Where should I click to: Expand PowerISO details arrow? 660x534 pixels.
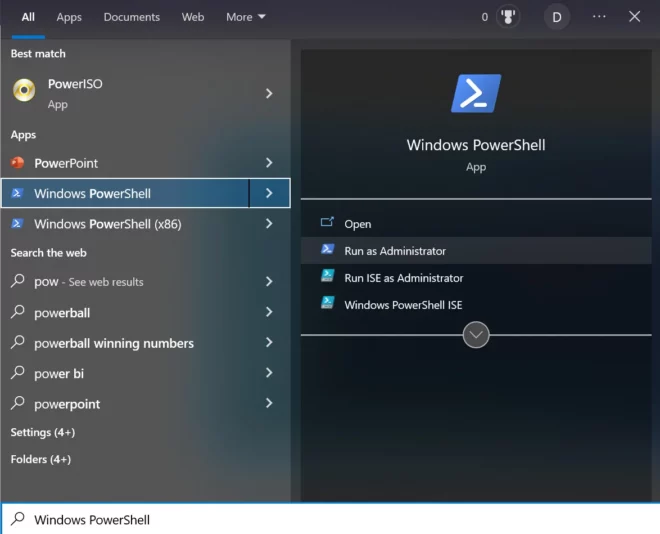269,93
